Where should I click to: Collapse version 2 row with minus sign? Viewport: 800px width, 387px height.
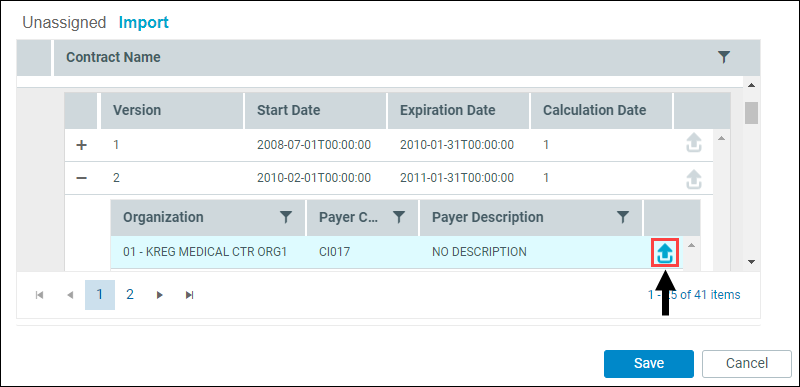(82, 178)
